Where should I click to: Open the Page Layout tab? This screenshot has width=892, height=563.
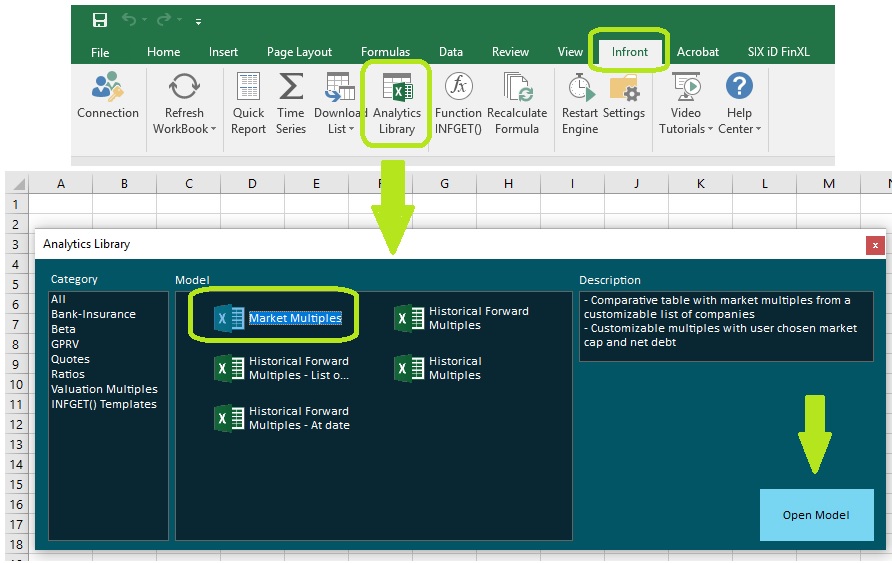(299, 52)
